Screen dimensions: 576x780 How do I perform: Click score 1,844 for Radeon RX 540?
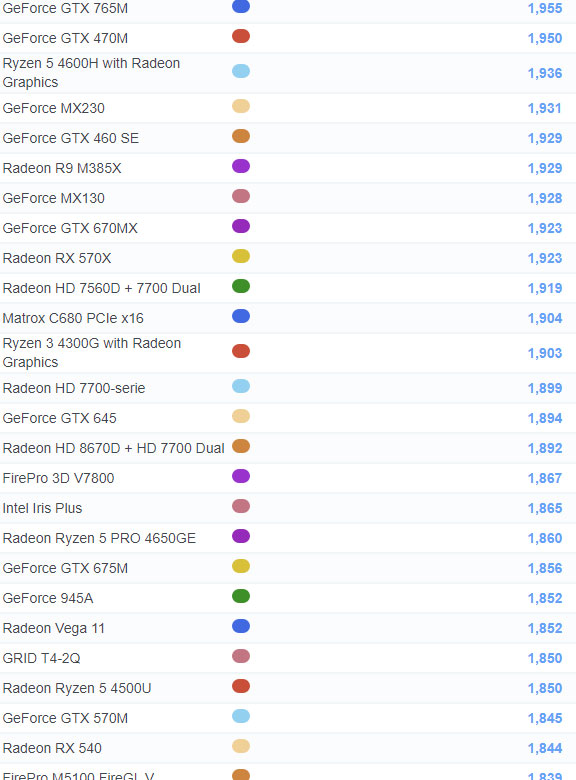(545, 748)
